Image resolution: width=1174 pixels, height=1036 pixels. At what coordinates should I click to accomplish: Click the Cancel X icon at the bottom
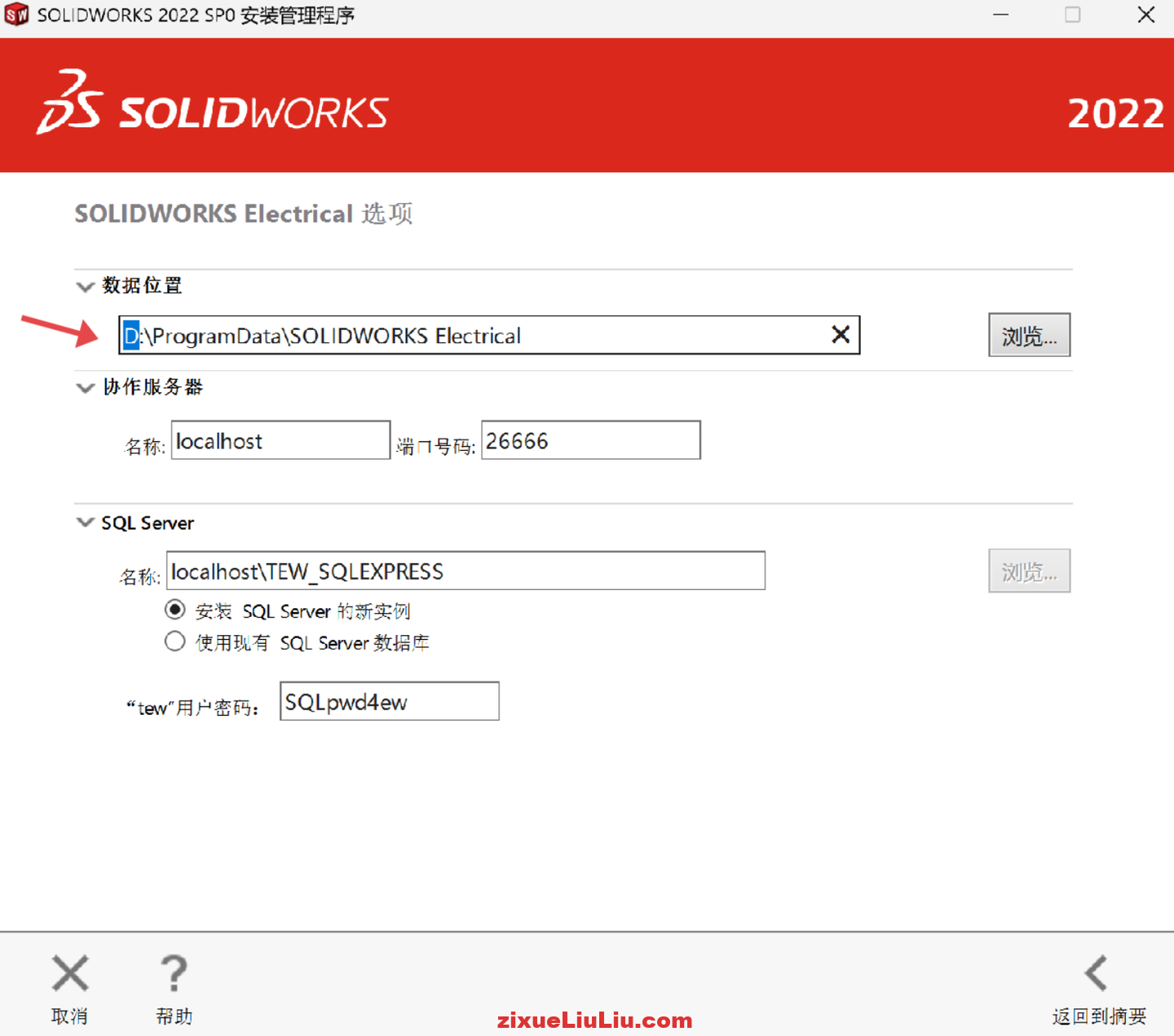(70, 973)
